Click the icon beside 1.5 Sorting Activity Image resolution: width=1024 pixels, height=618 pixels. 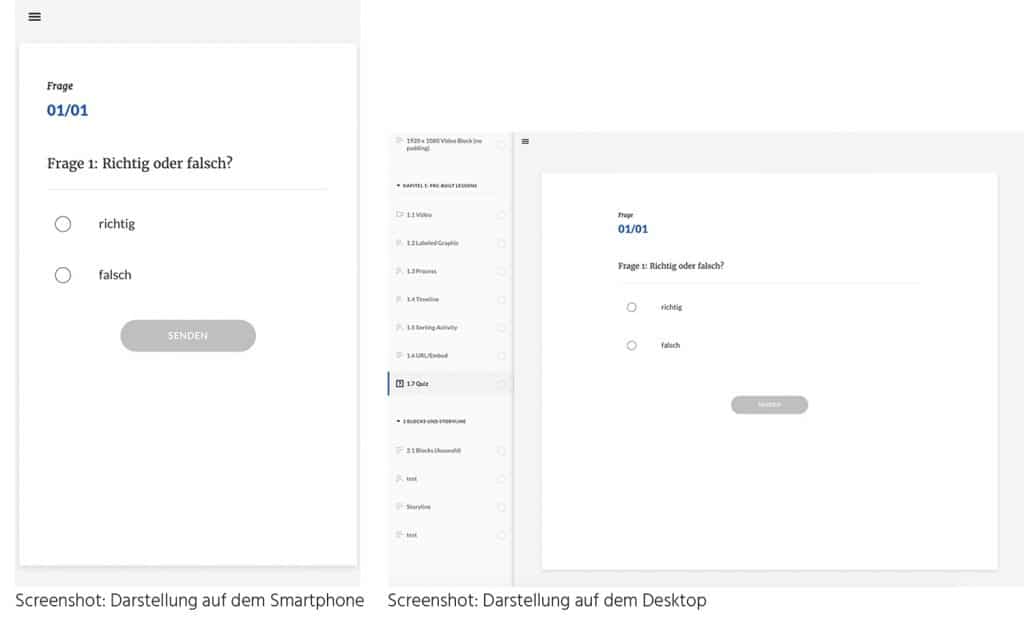400,327
